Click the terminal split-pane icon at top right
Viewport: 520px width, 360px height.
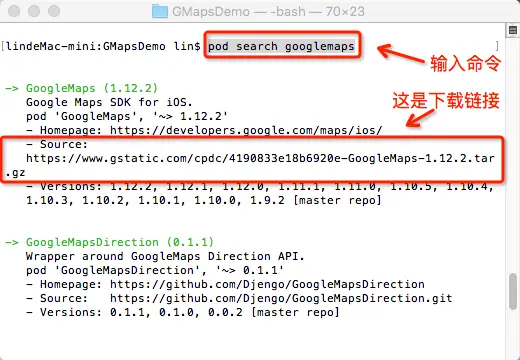tap(513, 30)
